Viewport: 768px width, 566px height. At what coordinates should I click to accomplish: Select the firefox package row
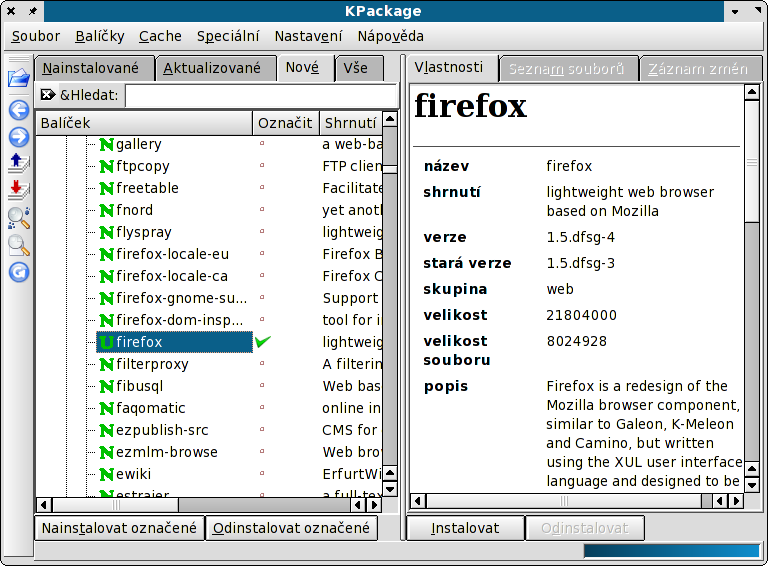coord(175,342)
